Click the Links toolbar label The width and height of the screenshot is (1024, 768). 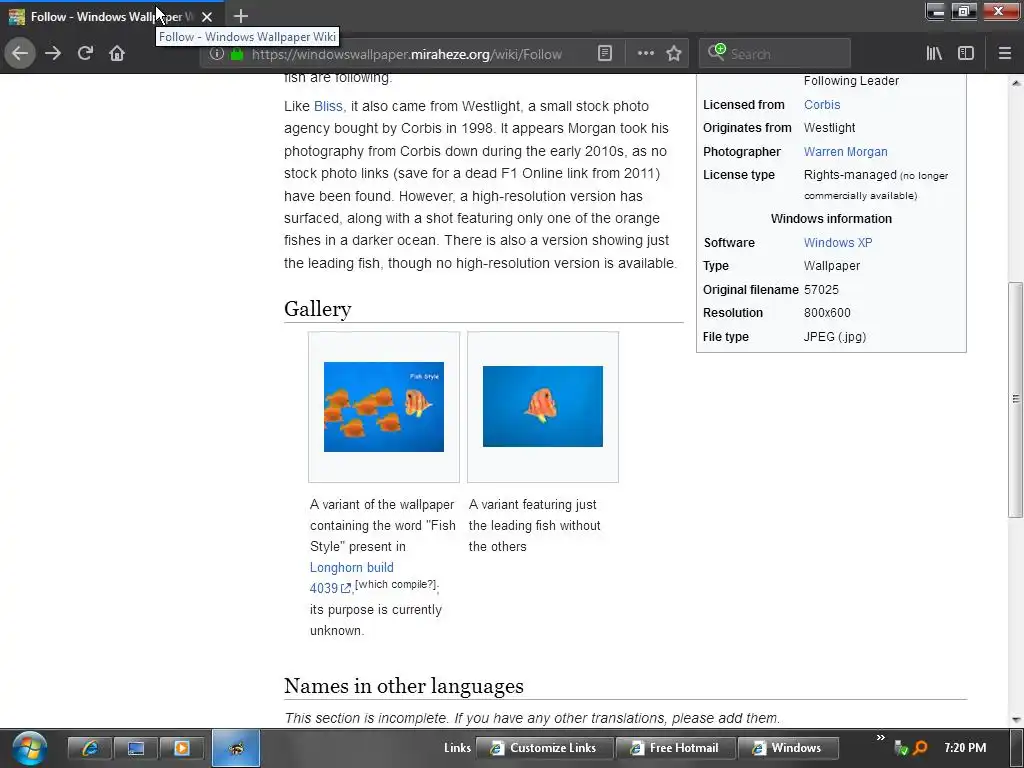[457, 748]
